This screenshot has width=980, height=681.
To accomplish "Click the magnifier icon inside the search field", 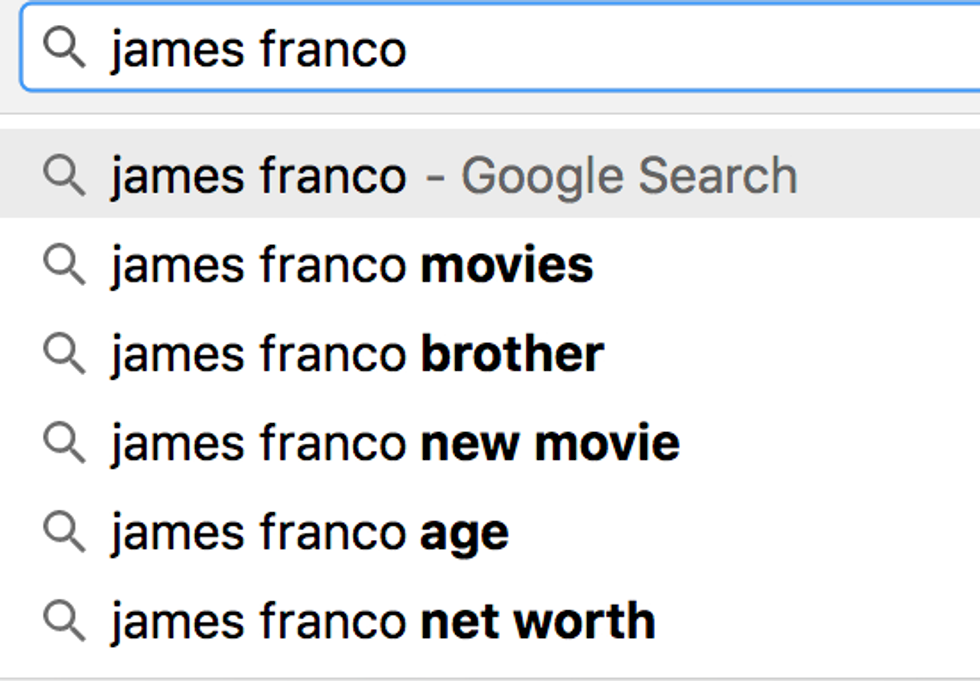I will point(66,47).
